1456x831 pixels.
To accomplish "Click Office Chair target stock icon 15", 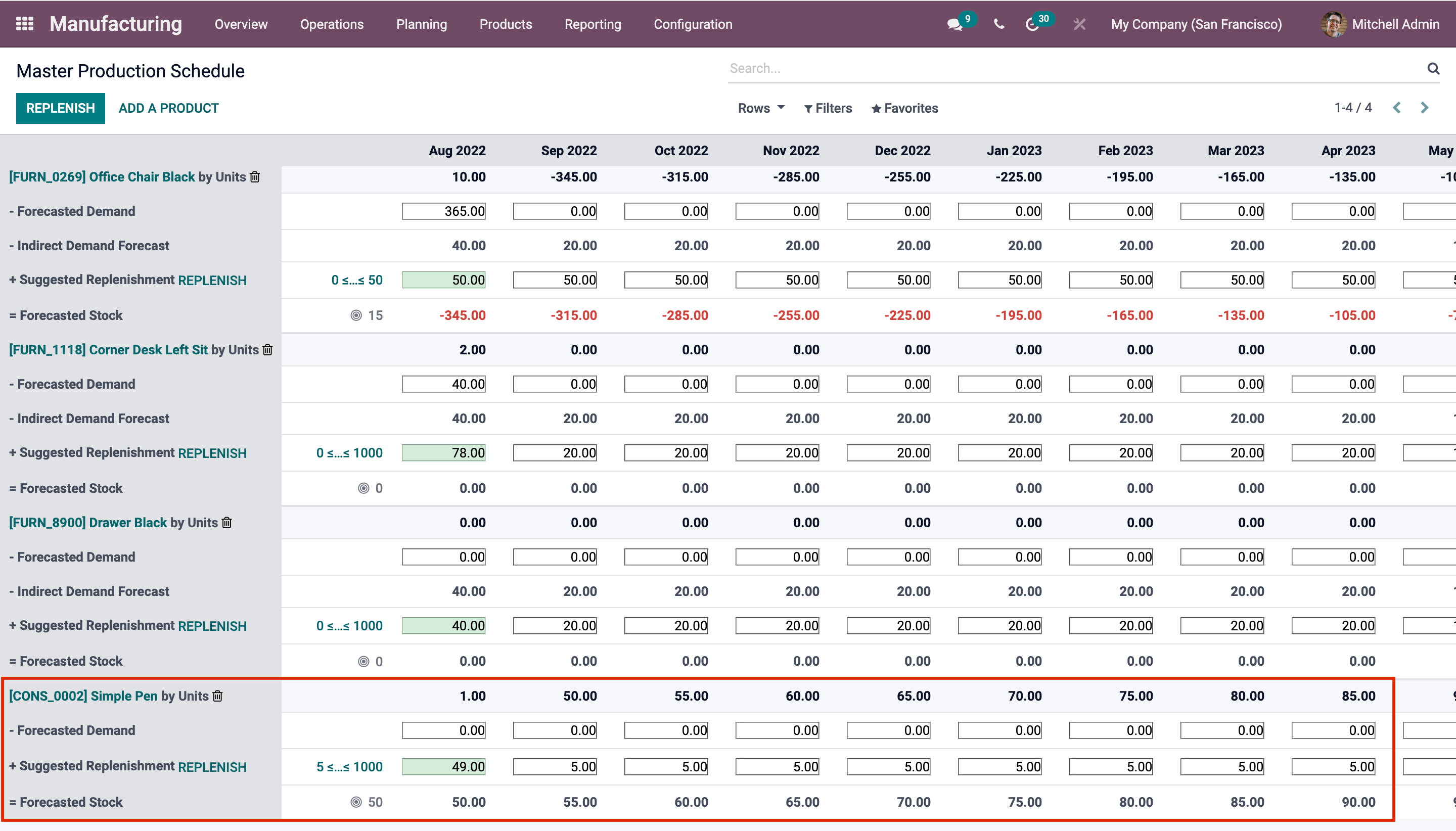I will [x=356, y=315].
